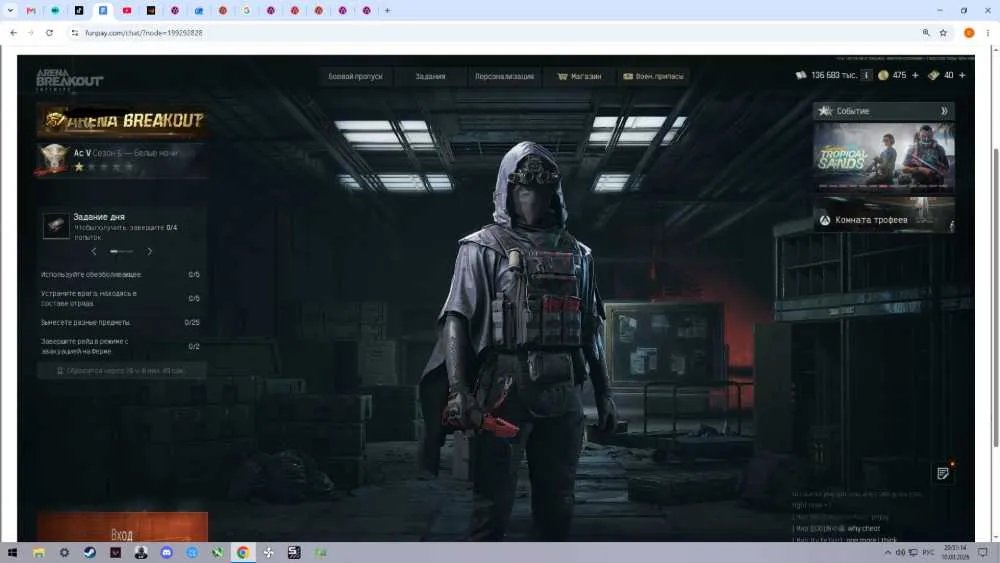Switch to the Задания tab
This screenshot has width=1000, height=563.
(430, 77)
